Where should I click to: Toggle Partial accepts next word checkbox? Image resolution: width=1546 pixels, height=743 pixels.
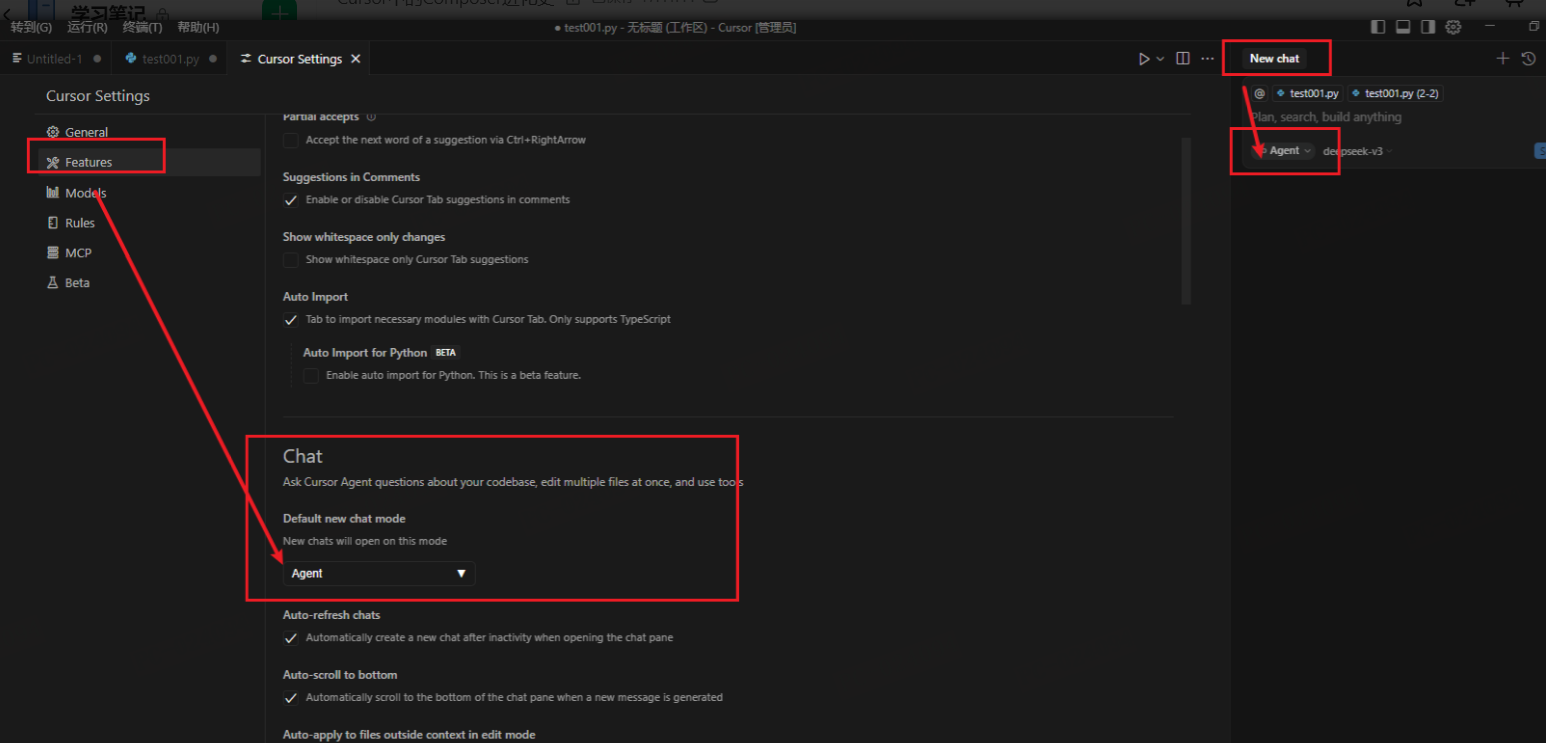click(291, 140)
